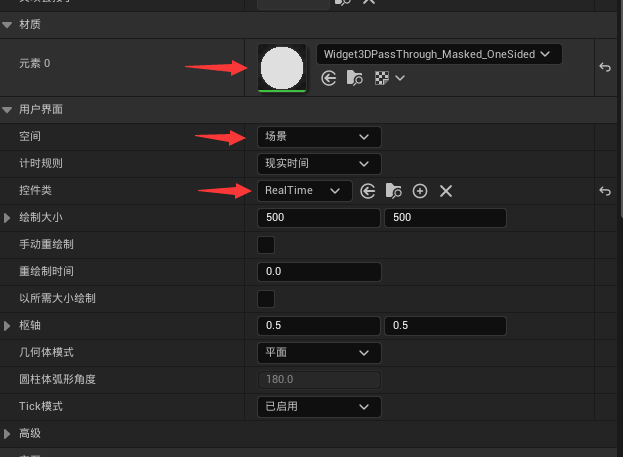Click the 空间 property label
This screenshot has width=623, height=457.
[30, 137]
